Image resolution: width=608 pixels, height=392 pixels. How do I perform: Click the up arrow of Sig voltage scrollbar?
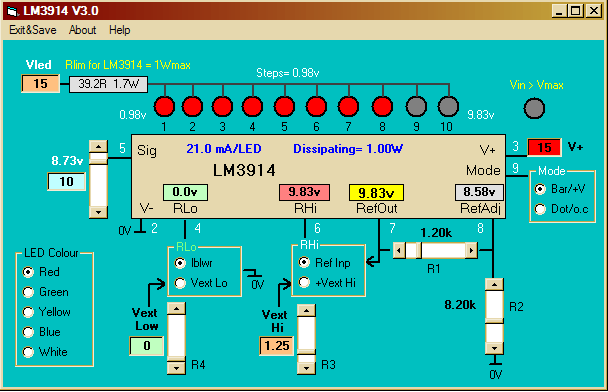[x=98, y=147]
